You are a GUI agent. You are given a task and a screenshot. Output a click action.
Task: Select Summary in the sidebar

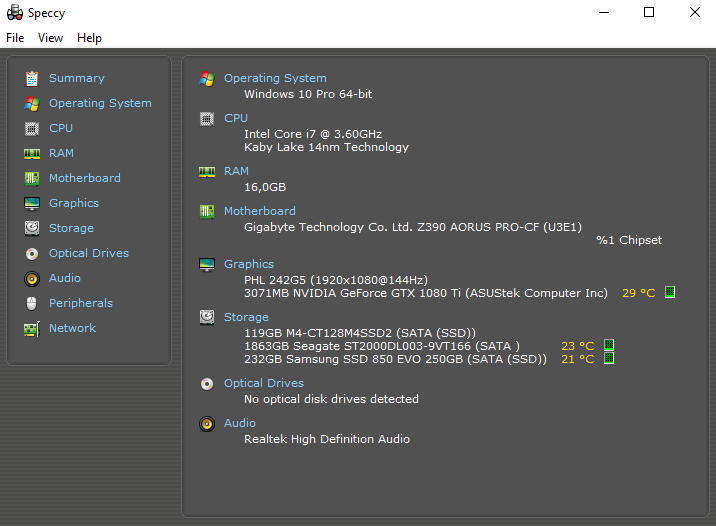pyautogui.click(x=76, y=78)
